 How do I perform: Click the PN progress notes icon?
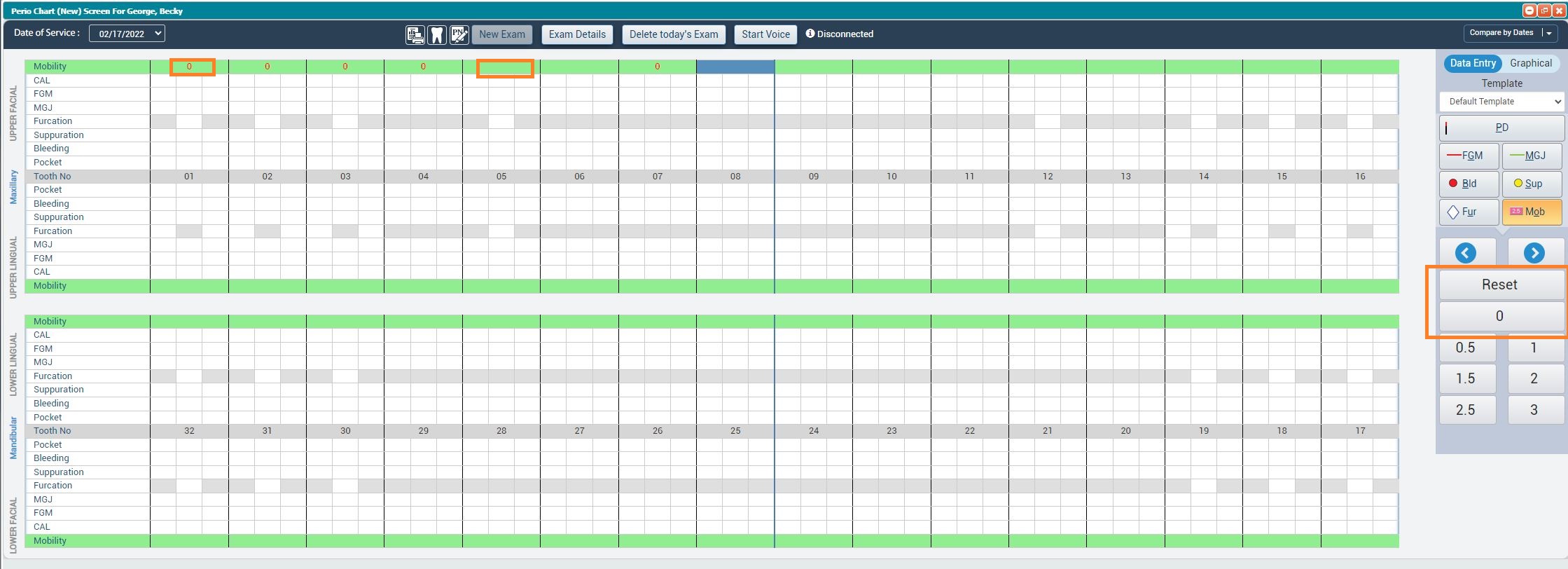pos(459,34)
